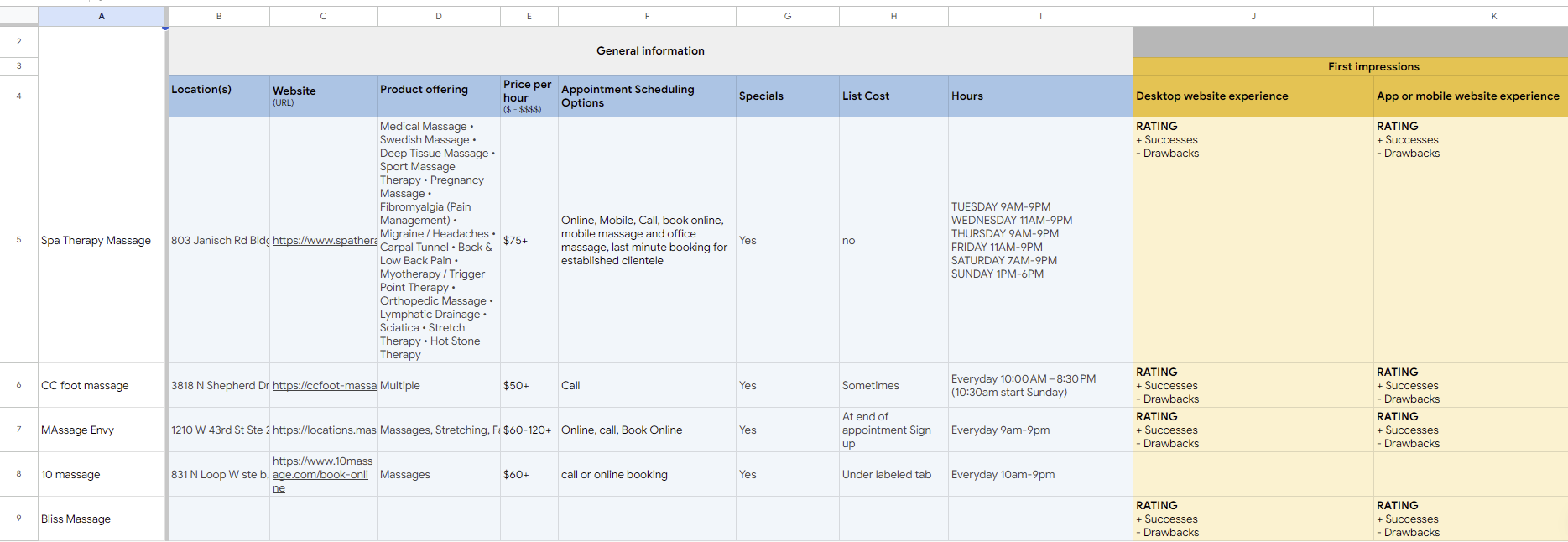Select the Product offering header cell
Image resolution: width=1568 pixels, height=542 pixels.
[x=439, y=96]
